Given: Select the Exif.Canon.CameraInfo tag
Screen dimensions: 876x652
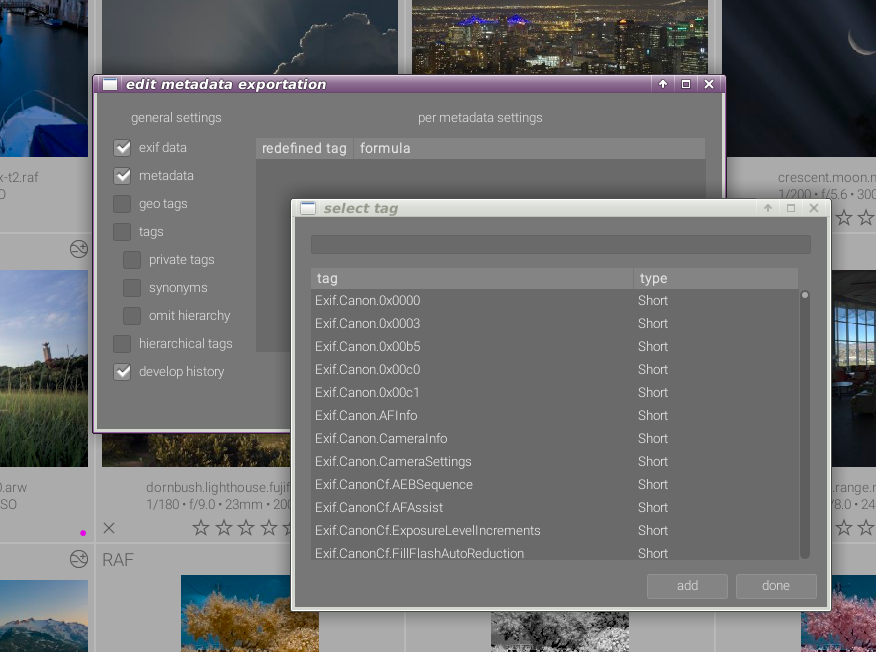Looking at the screenshot, I should (x=555, y=439).
